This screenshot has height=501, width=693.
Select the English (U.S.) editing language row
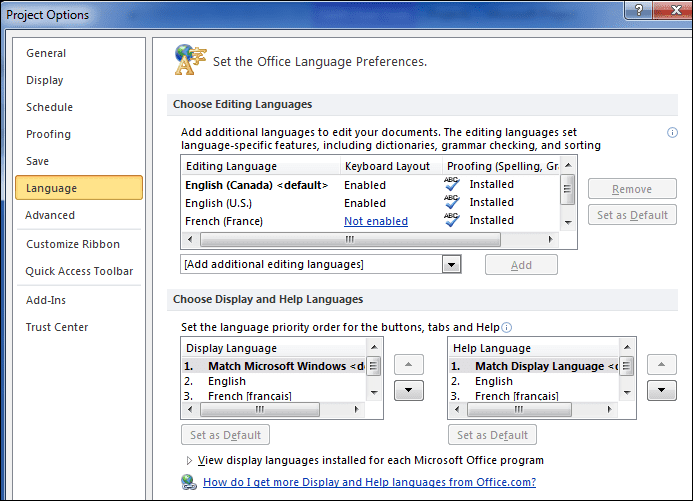click(x=370, y=203)
